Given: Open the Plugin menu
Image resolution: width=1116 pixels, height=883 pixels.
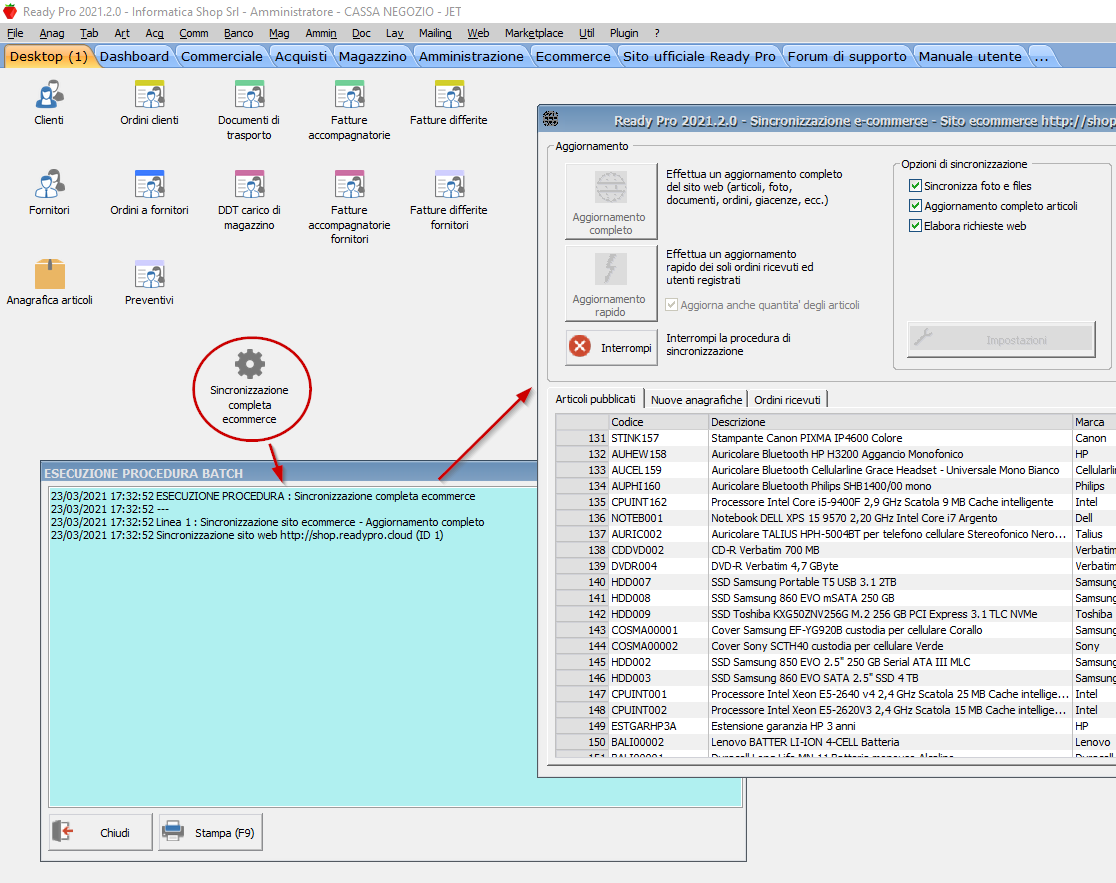Looking at the screenshot, I should pos(623,33).
